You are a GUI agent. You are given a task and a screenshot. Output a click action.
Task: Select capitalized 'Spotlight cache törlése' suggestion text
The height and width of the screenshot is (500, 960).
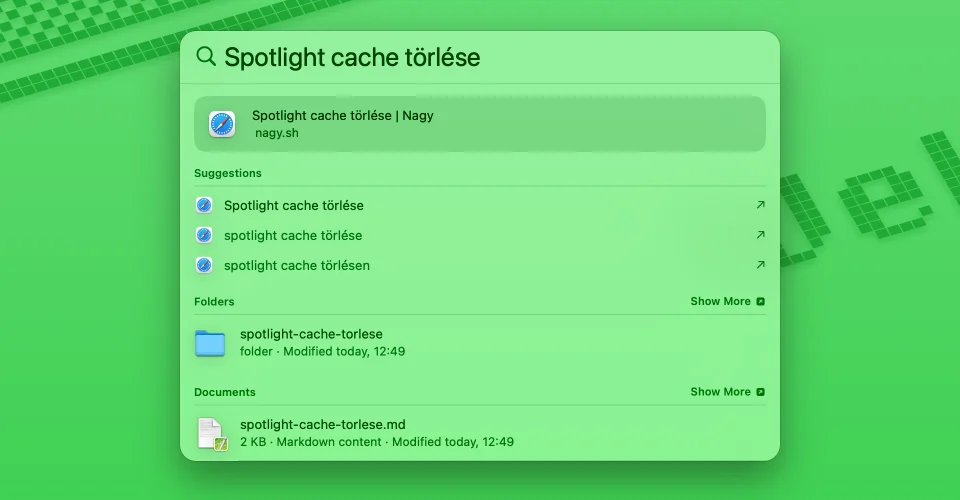click(x=293, y=205)
